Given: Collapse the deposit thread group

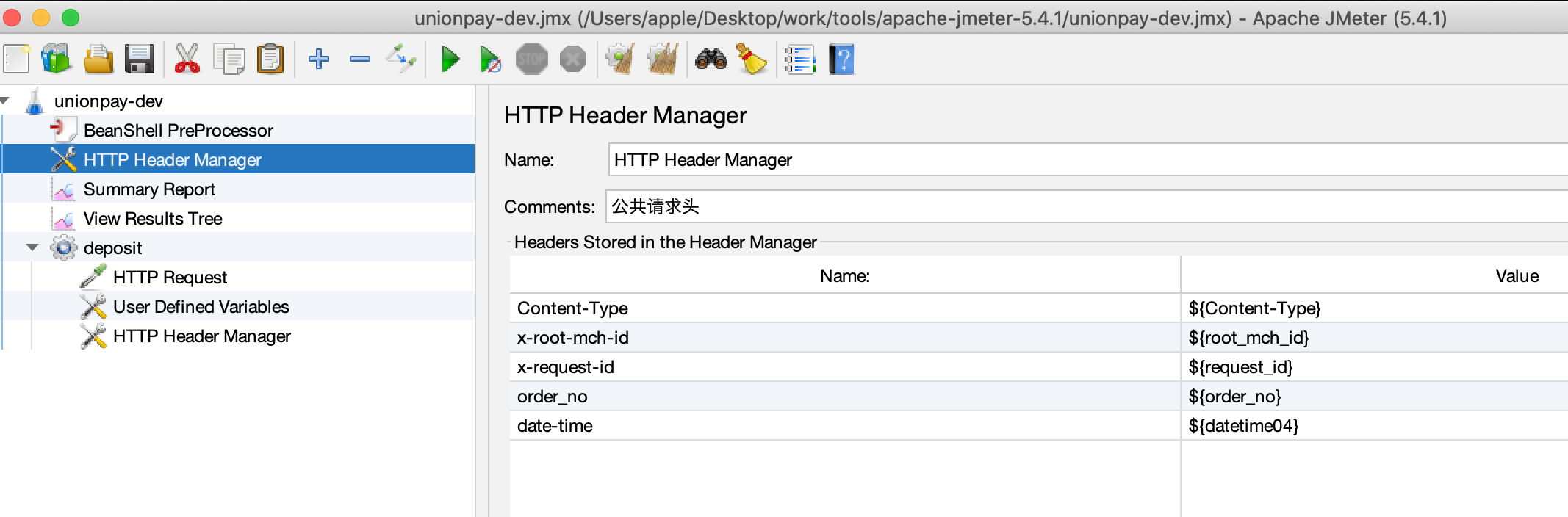Looking at the screenshot, I should 32,247.
